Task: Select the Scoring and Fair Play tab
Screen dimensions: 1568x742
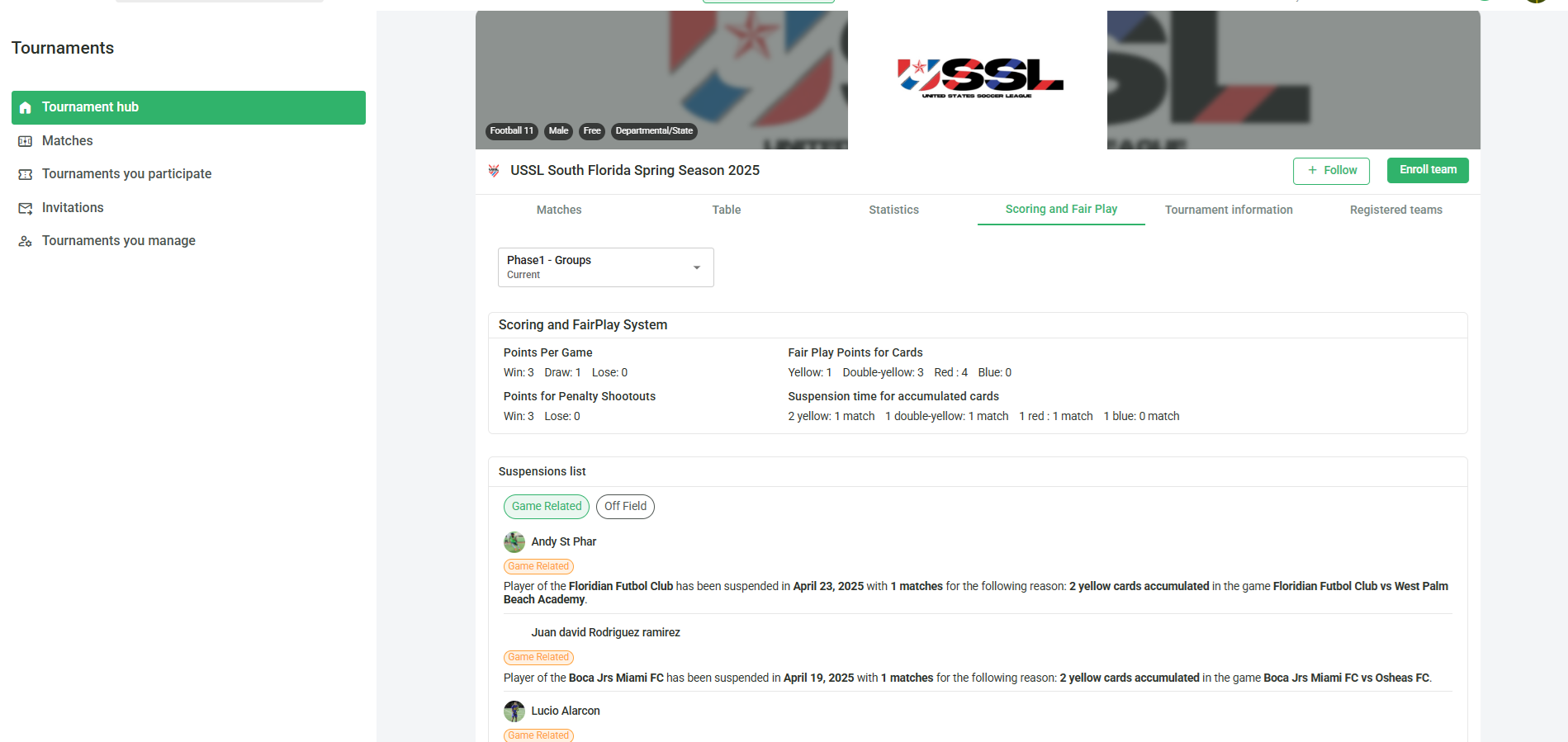Action: tap(1061, 210)
